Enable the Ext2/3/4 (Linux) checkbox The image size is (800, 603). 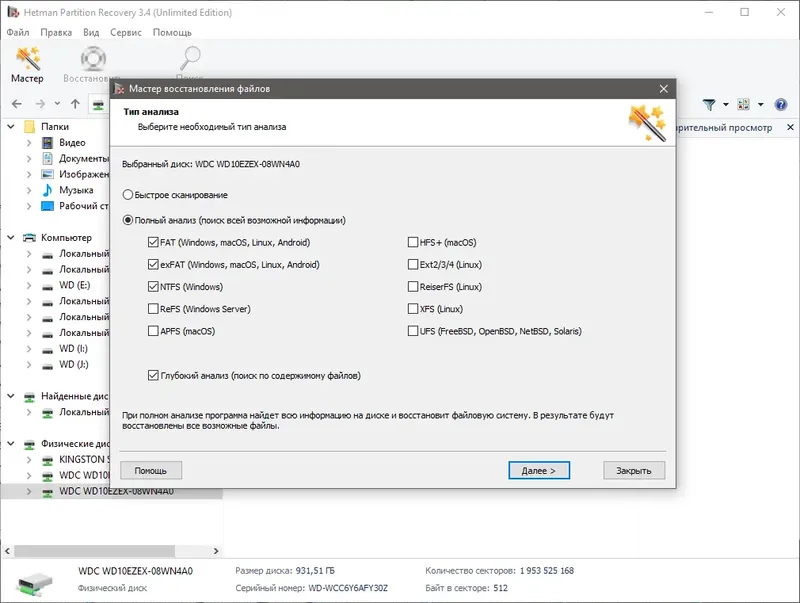(x=413, y=264)
